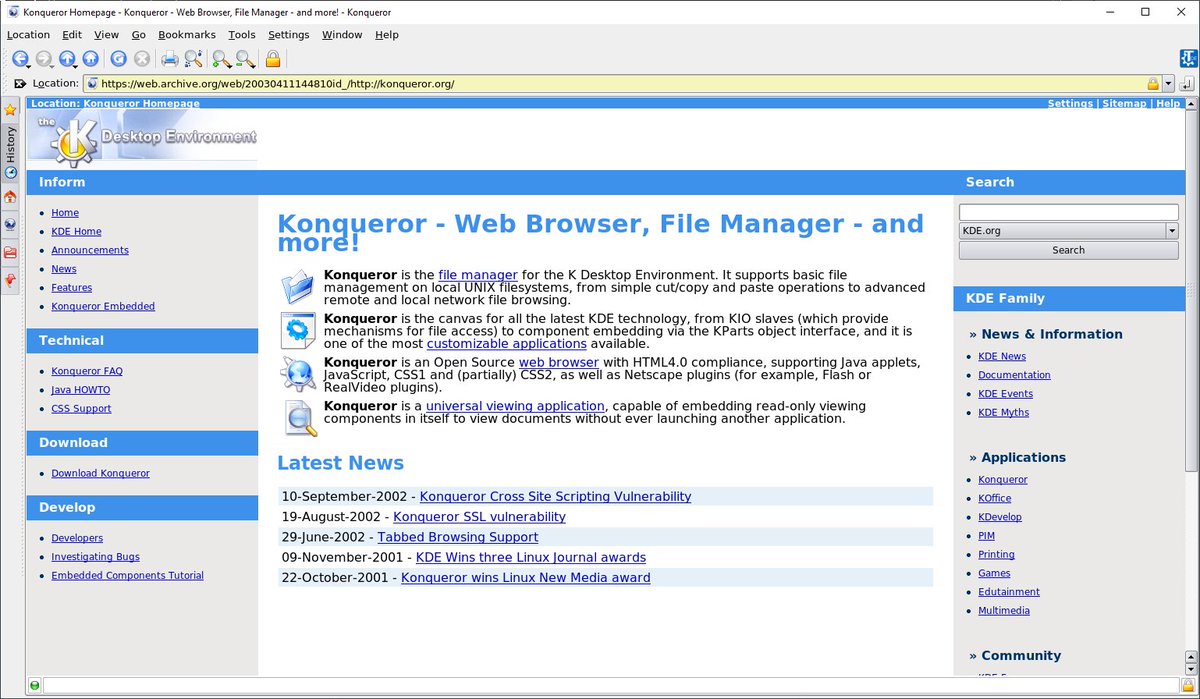Viewport: 1200px width, 699px height.
Task: Follow the universal viewing application link
Action: point(515,406)
